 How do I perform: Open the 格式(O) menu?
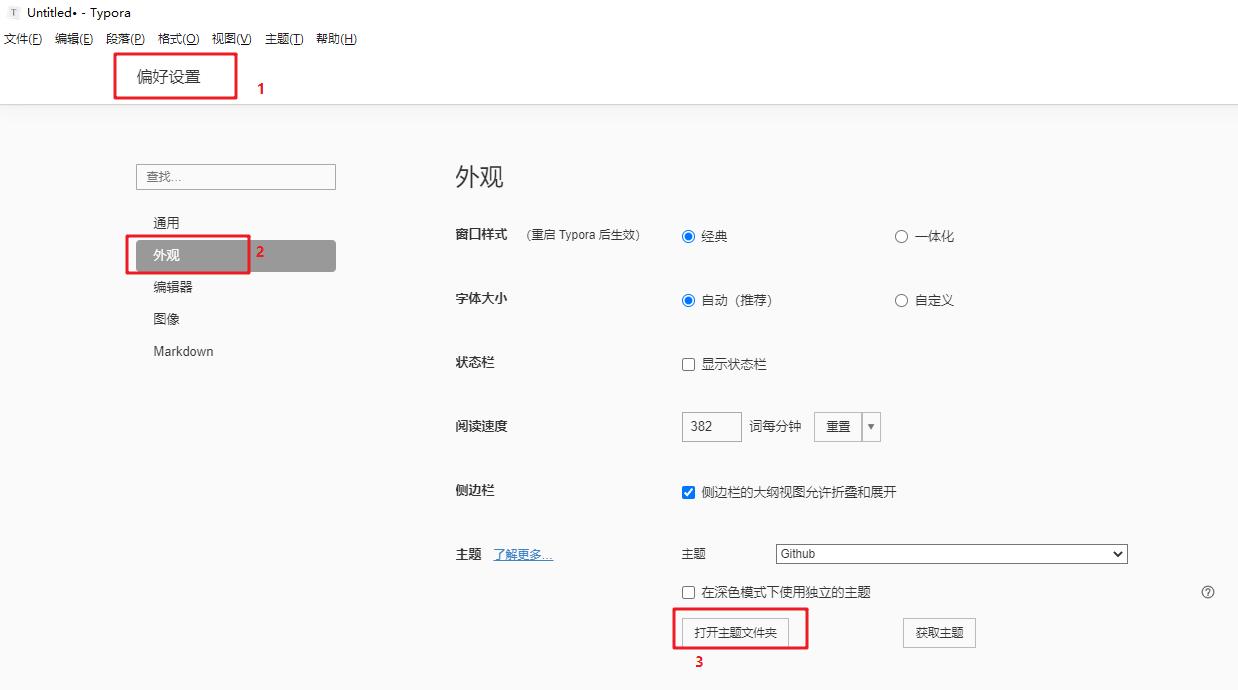point(179,39)
